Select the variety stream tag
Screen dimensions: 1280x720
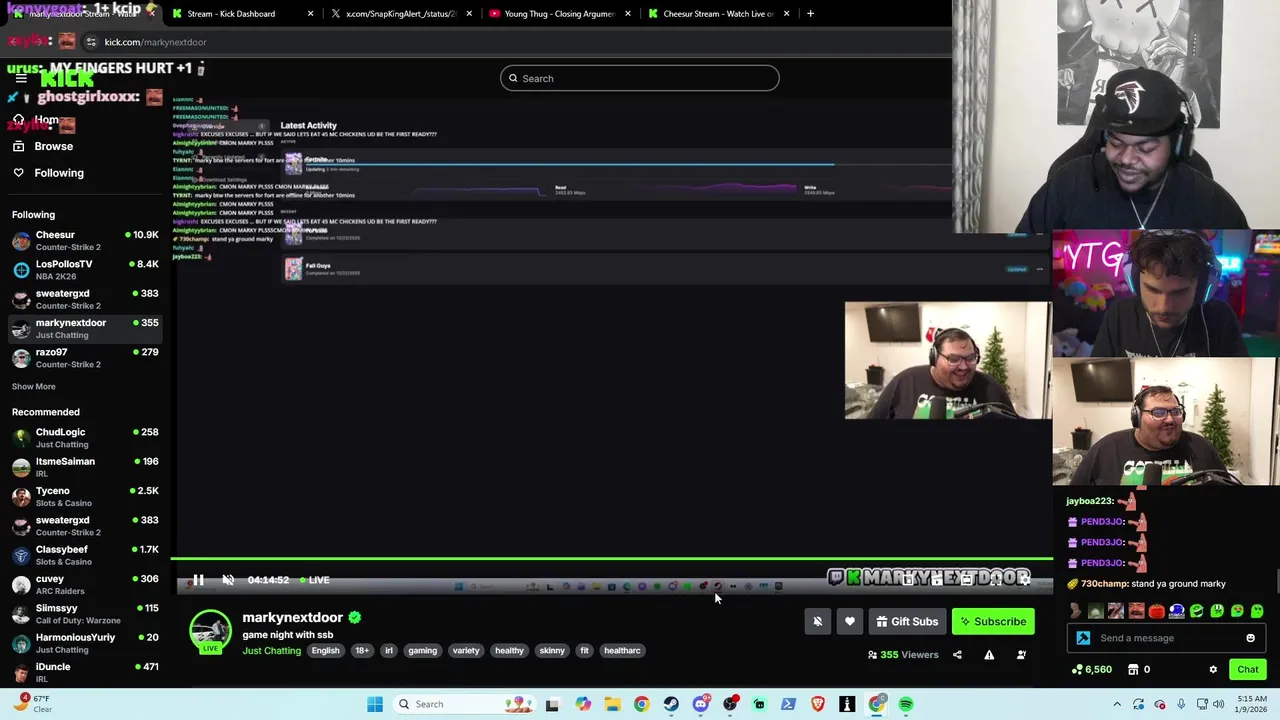click(x=466, y=651)
